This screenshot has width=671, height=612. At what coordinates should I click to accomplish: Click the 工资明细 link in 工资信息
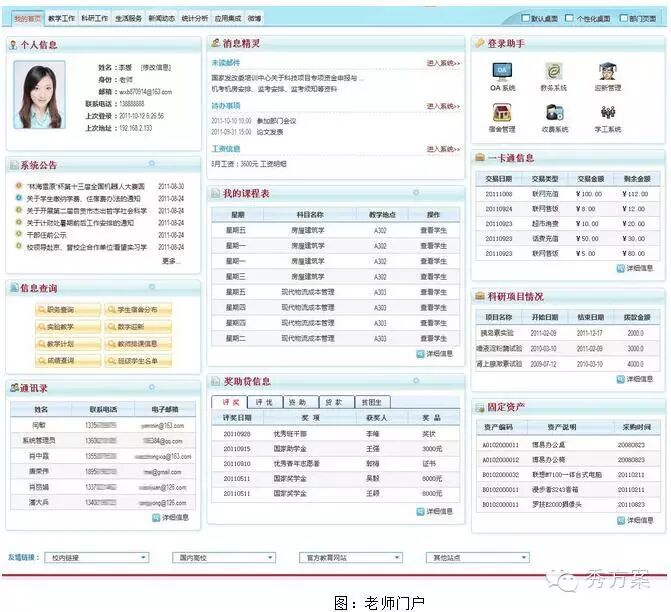(x=273, y=164)
